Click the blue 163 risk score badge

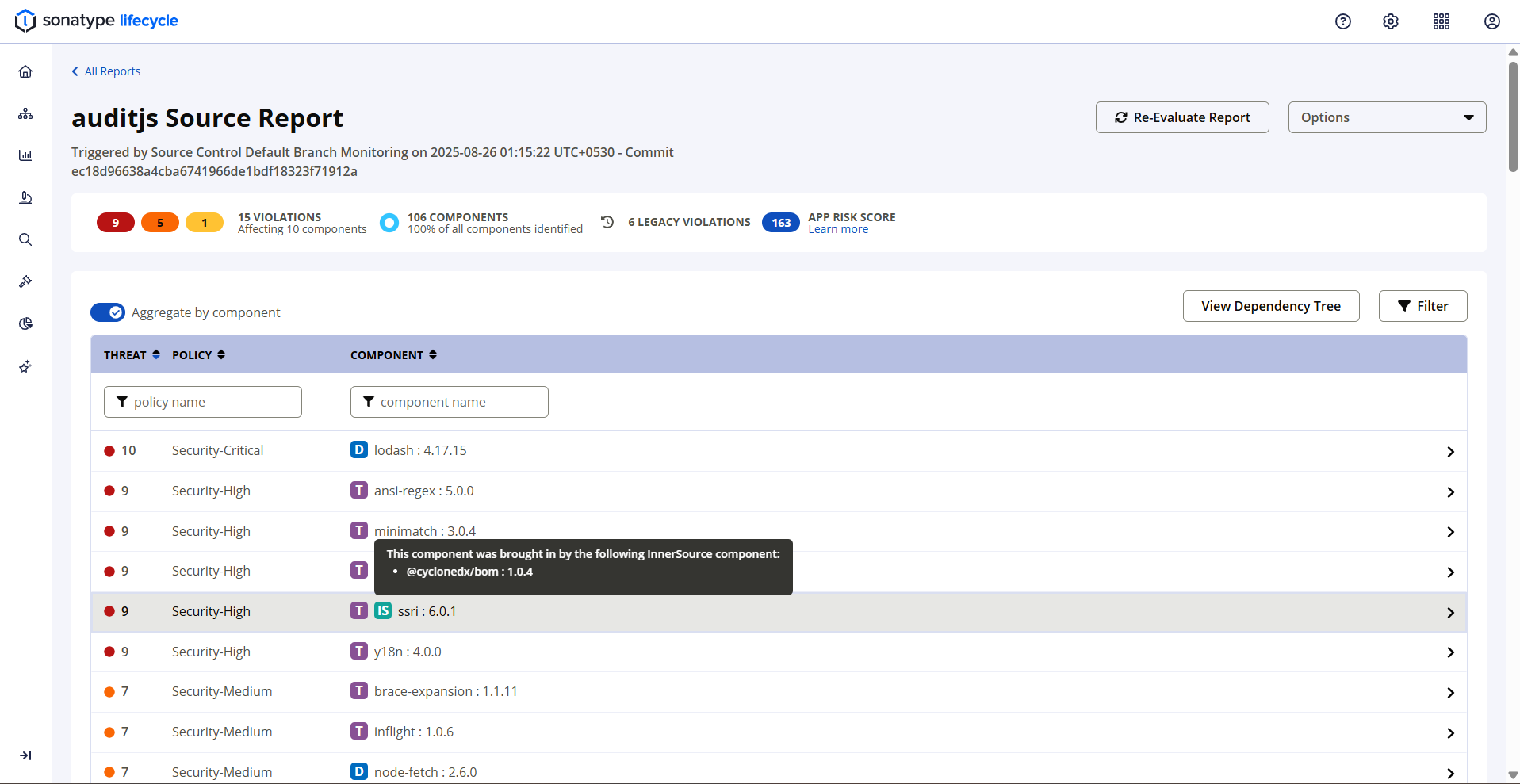(x=781, y=223)
